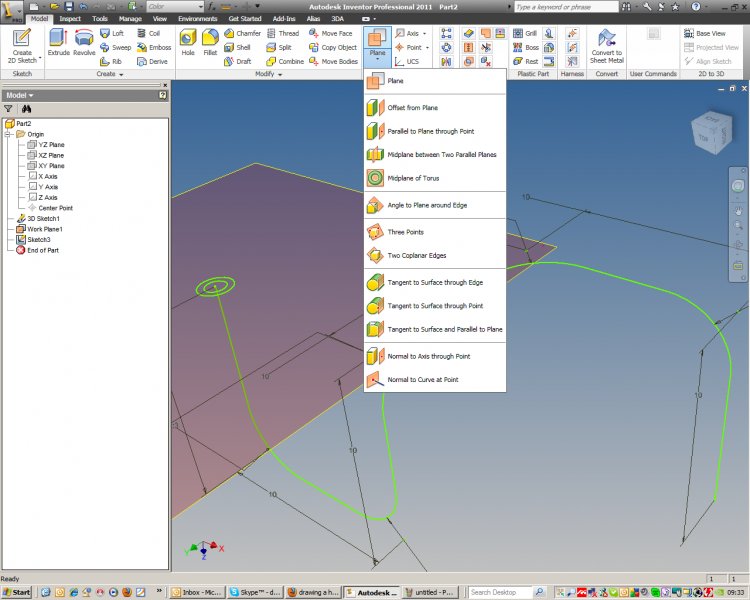Pick the Split tool
The width and height of the screenshot is (750, 600).
tap(279, 47)
